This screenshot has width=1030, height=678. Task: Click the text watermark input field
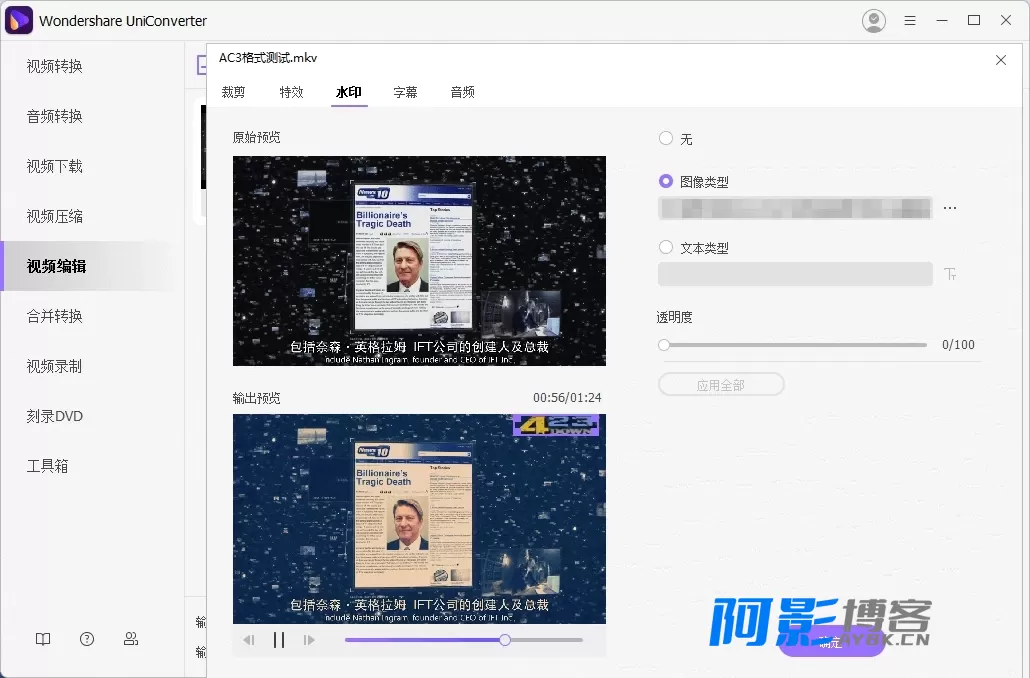tap(795, 274)
